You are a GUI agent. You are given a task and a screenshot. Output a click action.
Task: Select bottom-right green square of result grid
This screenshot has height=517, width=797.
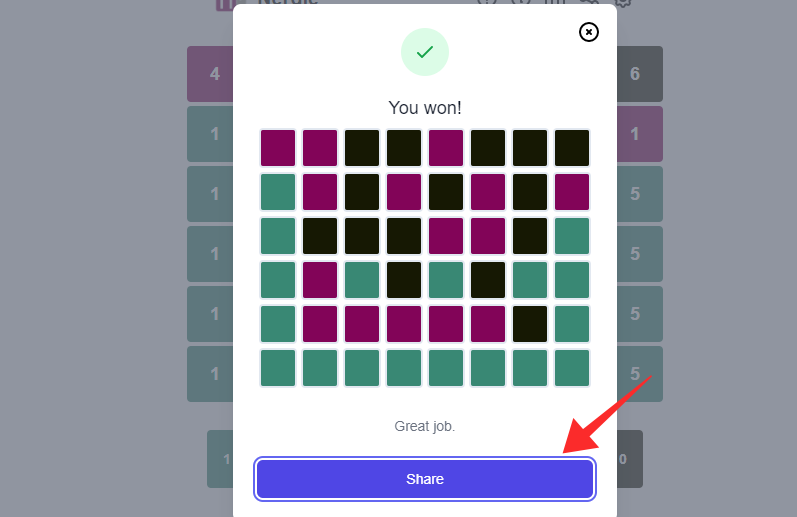[572, 368]
